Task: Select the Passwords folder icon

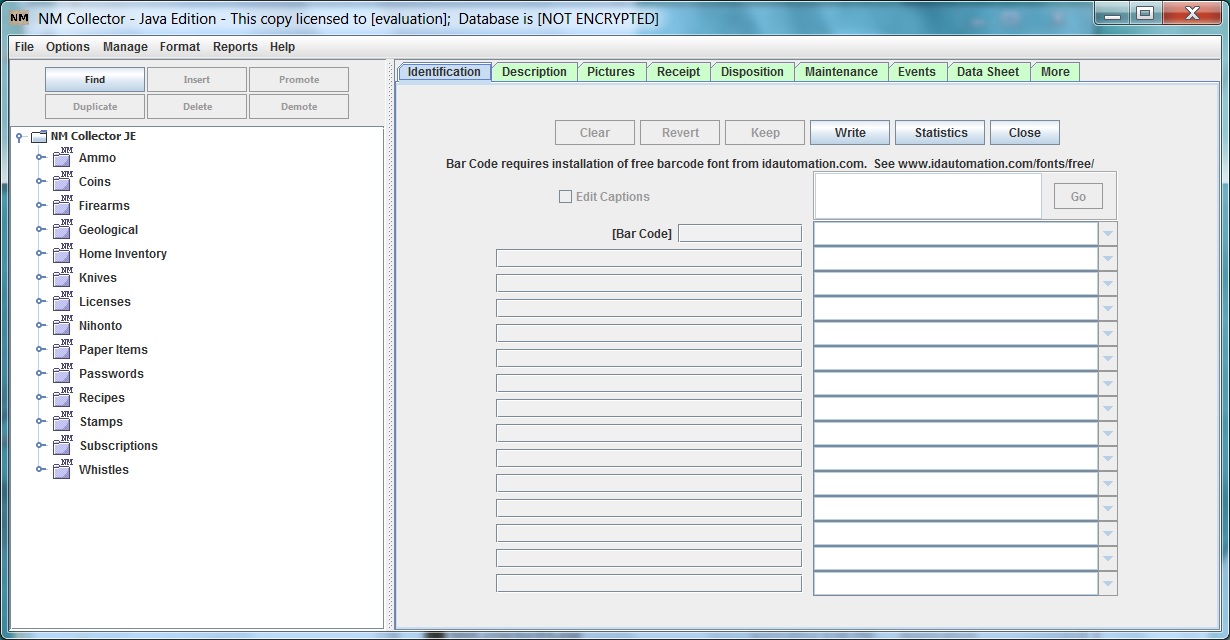Action: coord(60,373)
